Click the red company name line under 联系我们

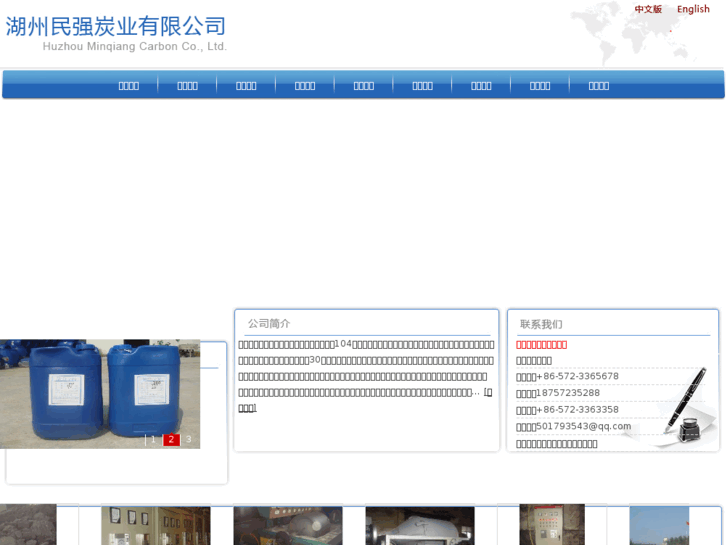(541, 345)
